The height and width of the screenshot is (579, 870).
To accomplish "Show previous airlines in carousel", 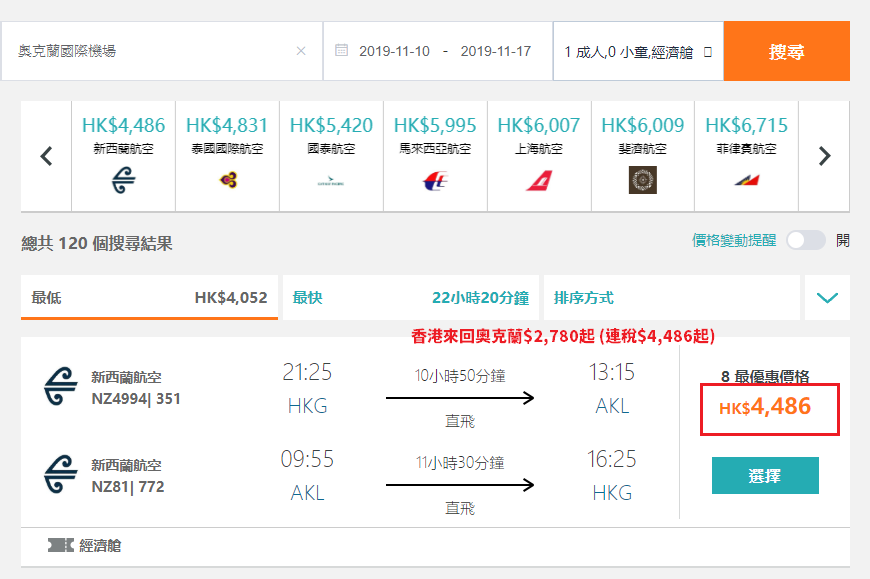I will pyautogui.click(x=47, y=156).
